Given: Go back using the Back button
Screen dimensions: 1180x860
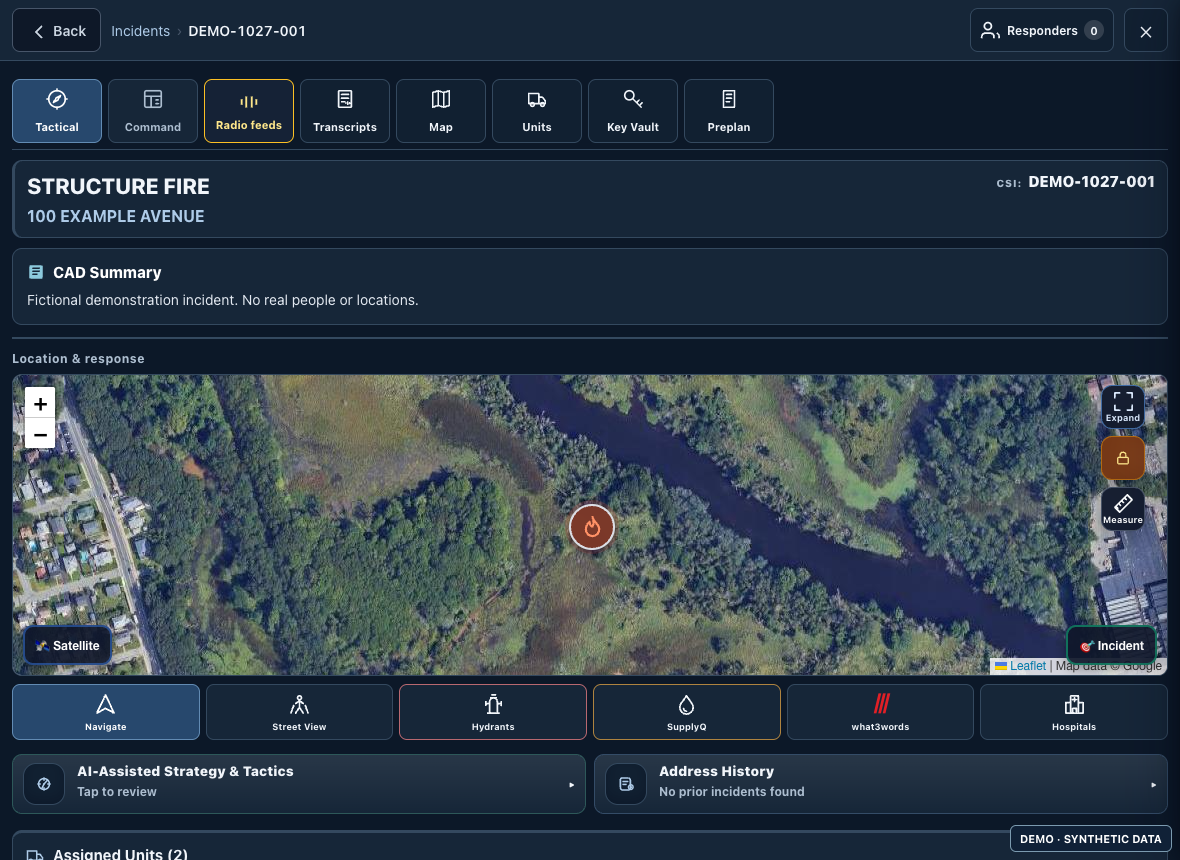Looking at the screenshot, I should click(56, 30).
